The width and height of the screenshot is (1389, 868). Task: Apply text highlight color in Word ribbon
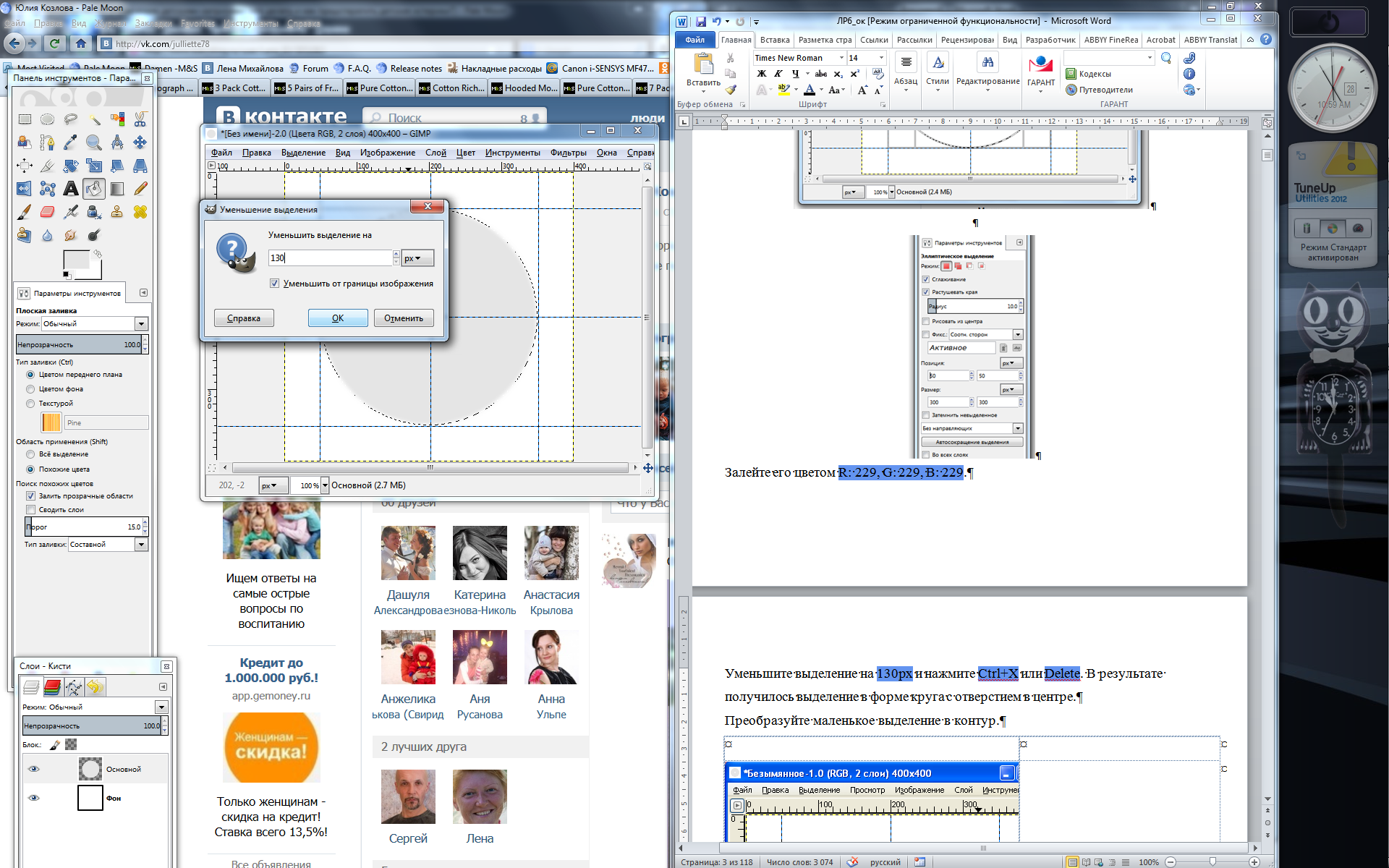[783, 90]
